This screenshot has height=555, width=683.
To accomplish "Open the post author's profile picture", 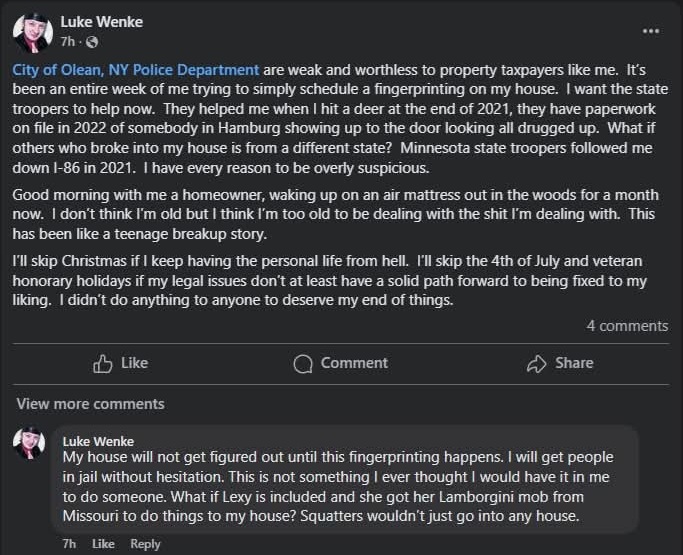I will click(x=33, y=33).
